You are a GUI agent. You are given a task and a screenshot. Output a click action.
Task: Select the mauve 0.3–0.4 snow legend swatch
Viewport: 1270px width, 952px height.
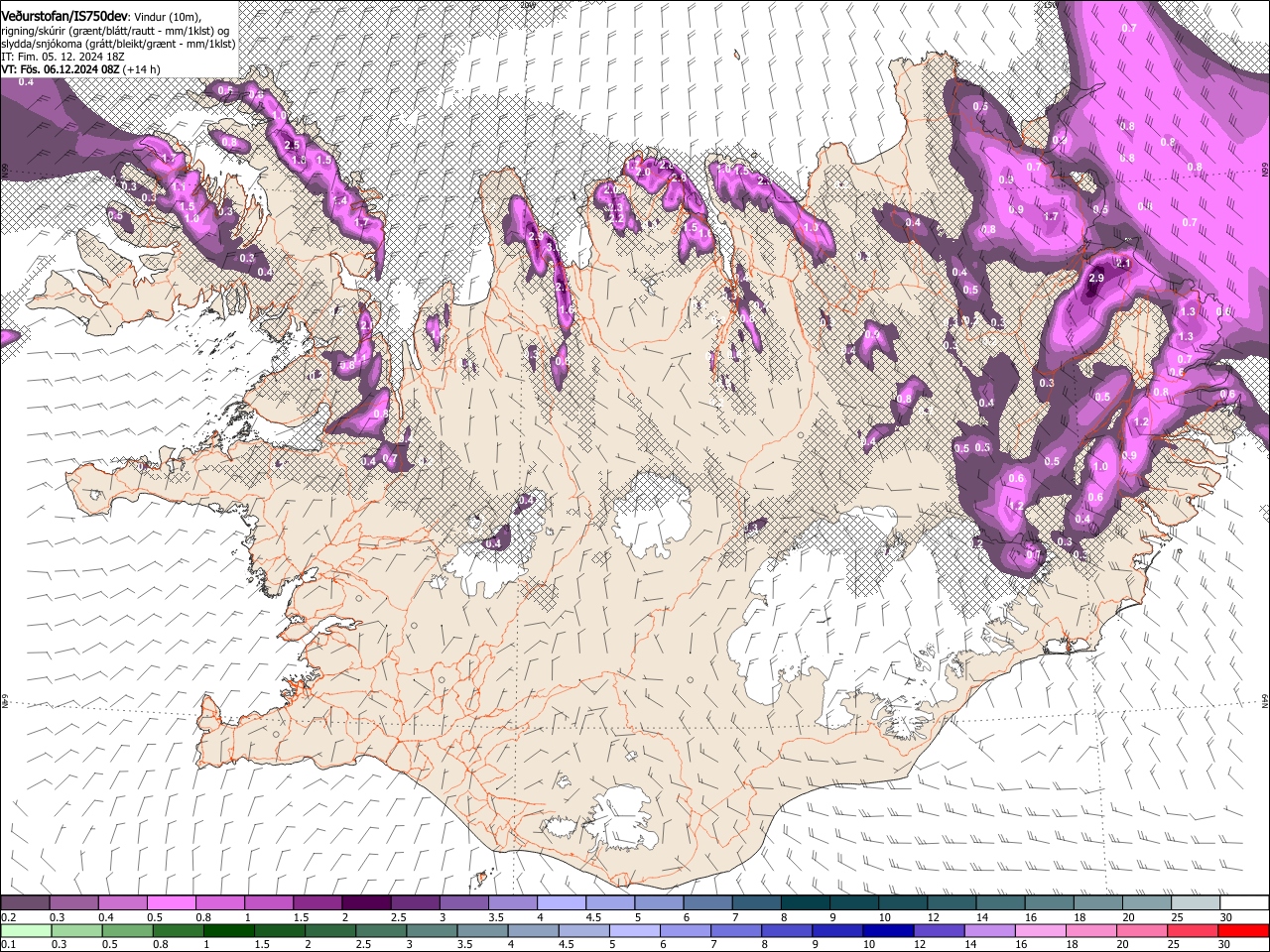tap(74, 902)
